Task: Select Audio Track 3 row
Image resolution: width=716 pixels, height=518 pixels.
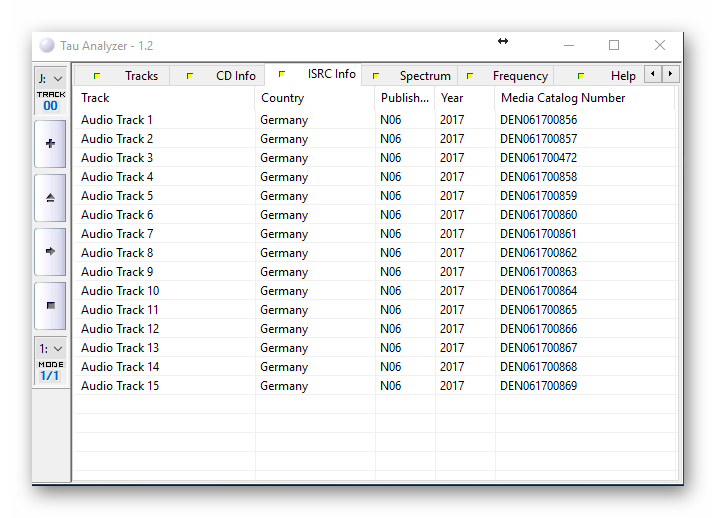Action: click(117, 158)
